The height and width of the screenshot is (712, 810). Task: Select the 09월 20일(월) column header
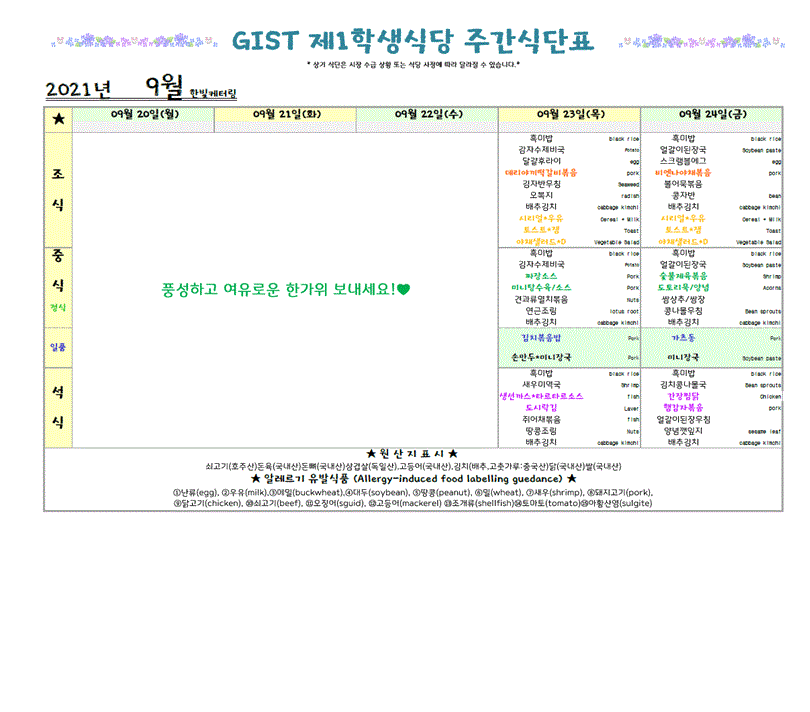(146, 115)
